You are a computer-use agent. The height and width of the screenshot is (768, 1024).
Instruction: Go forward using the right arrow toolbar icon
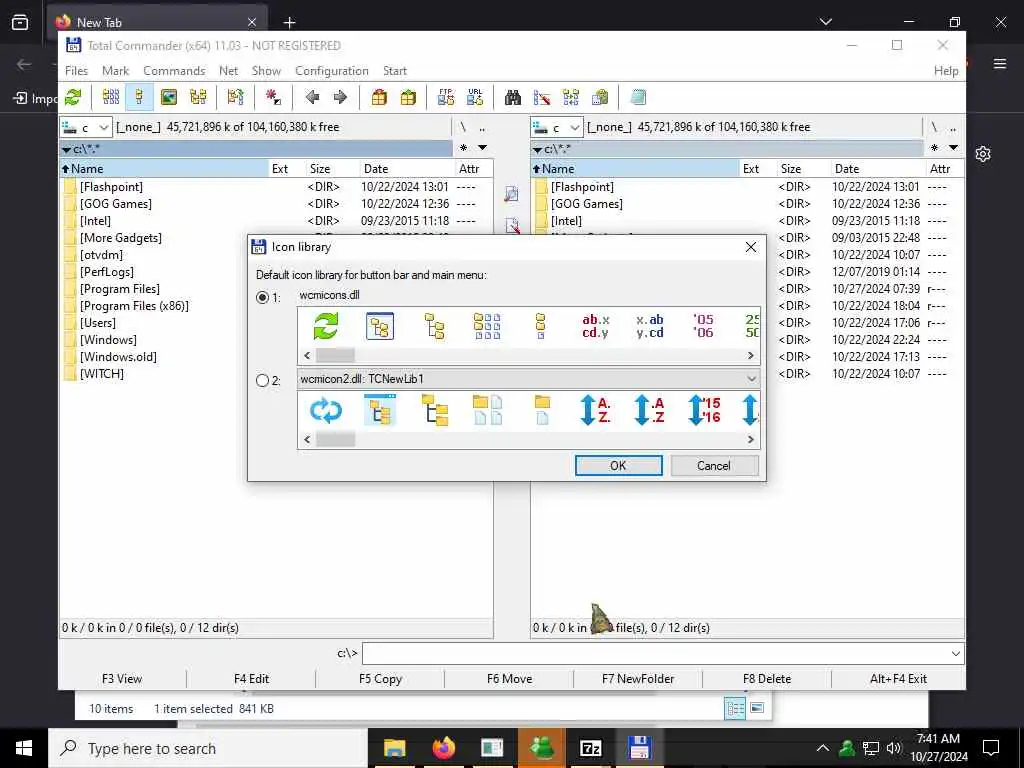(x=340, y=97)
